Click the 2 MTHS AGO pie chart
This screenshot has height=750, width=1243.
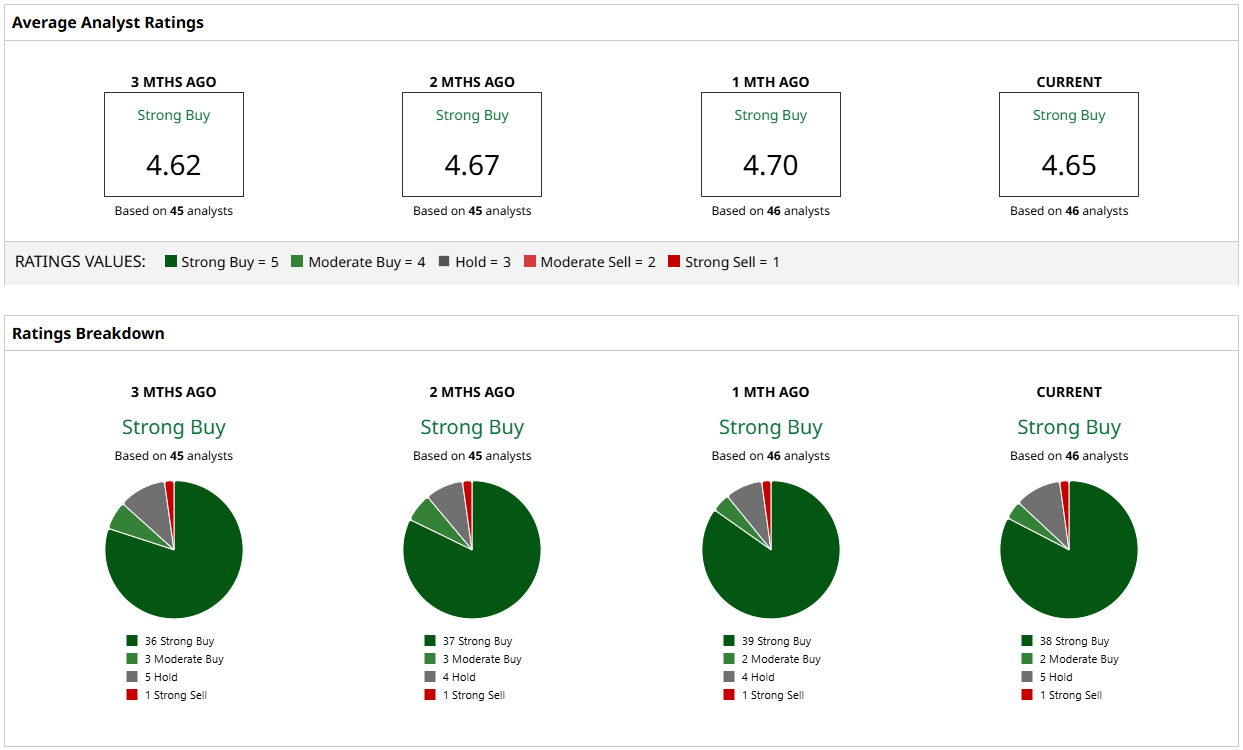[472, 550]
